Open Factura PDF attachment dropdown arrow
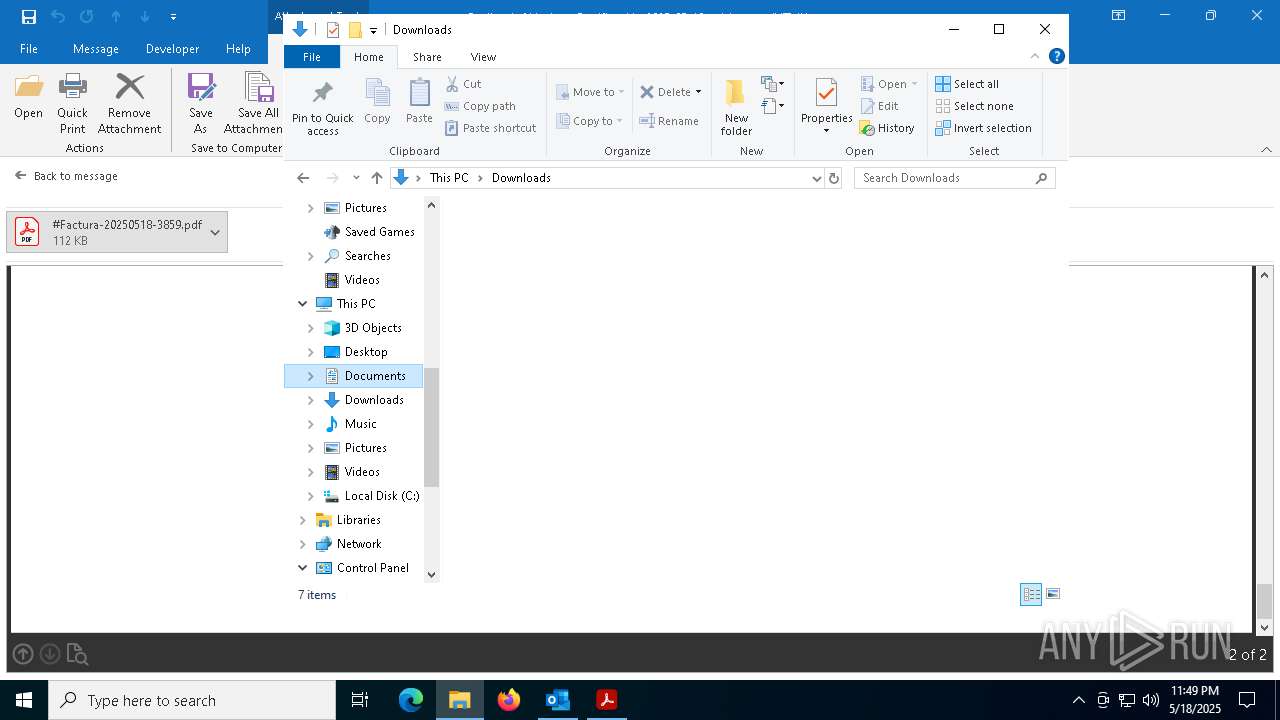 [x=215, y=232]
